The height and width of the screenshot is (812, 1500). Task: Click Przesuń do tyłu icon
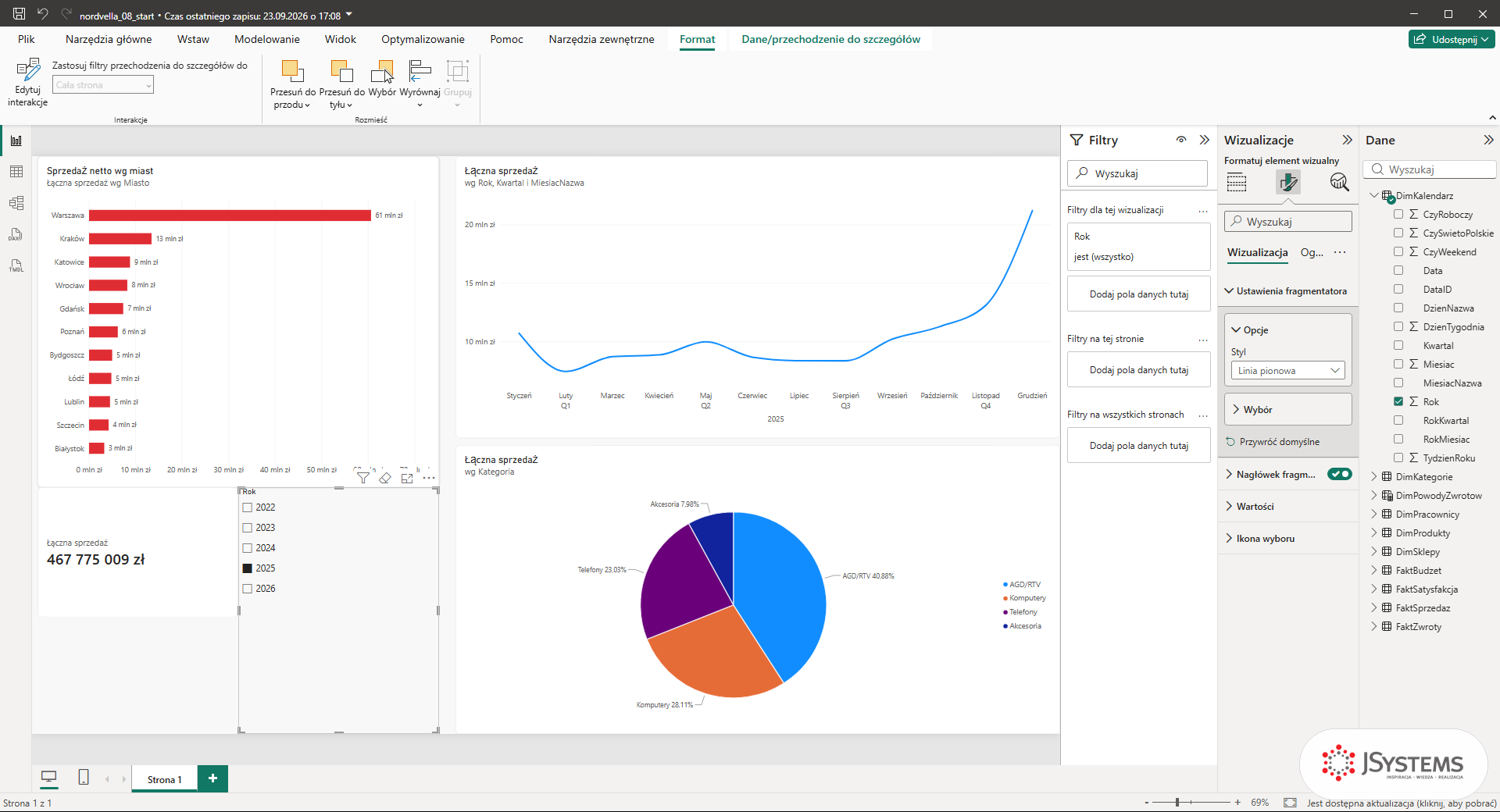click(341, 72)
